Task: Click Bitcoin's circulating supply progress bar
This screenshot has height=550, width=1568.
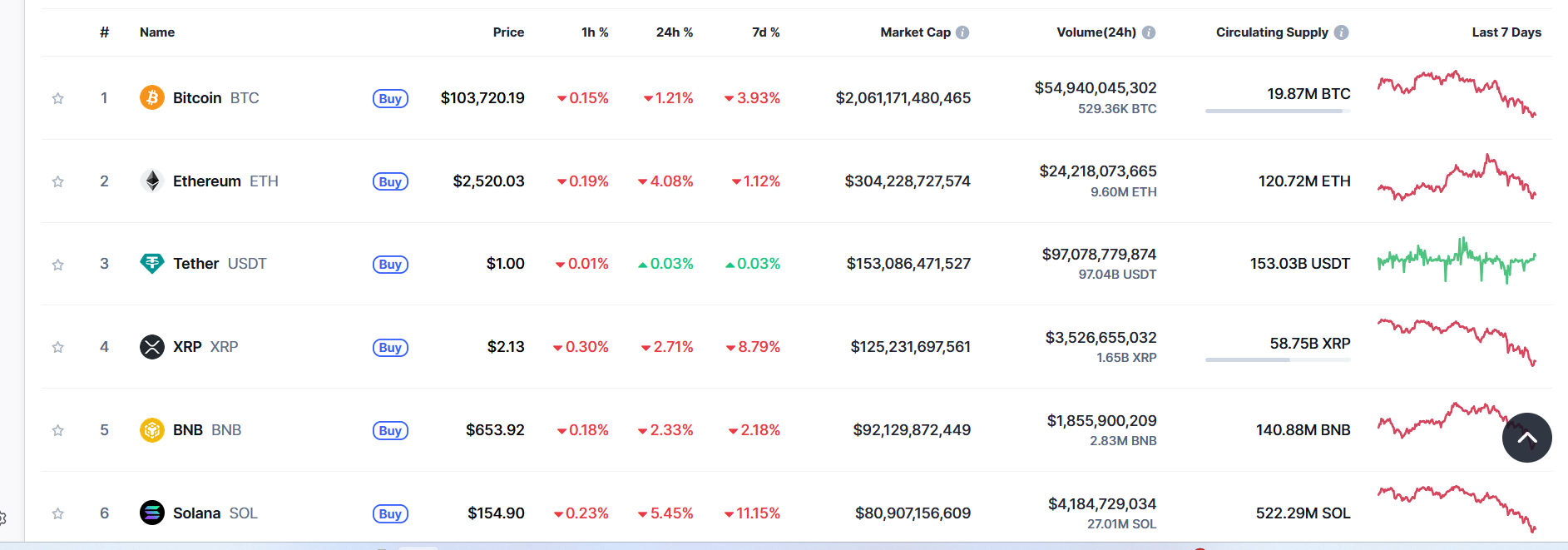Action: coord(1278,111)
